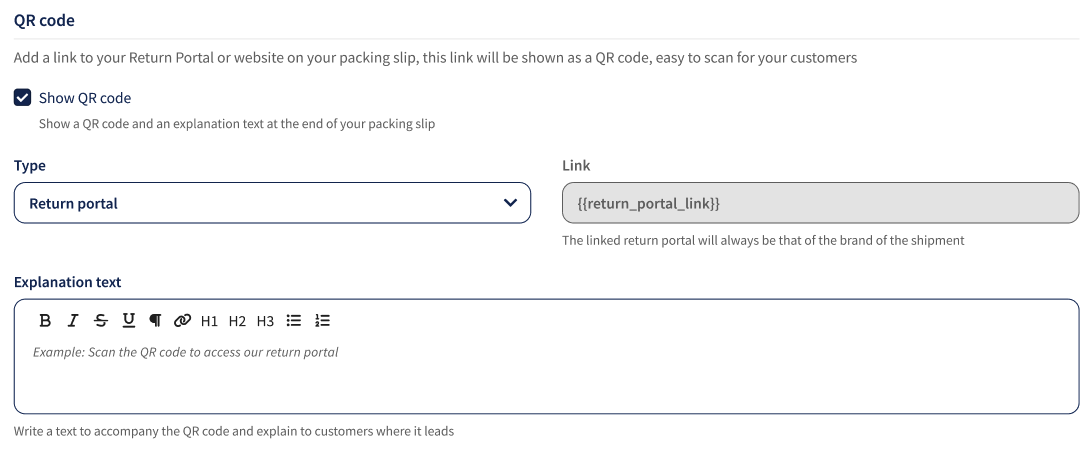Open the Type dropdown showing Return portal
Viewport: 1092px width, 460px height.
pos(272,203)
